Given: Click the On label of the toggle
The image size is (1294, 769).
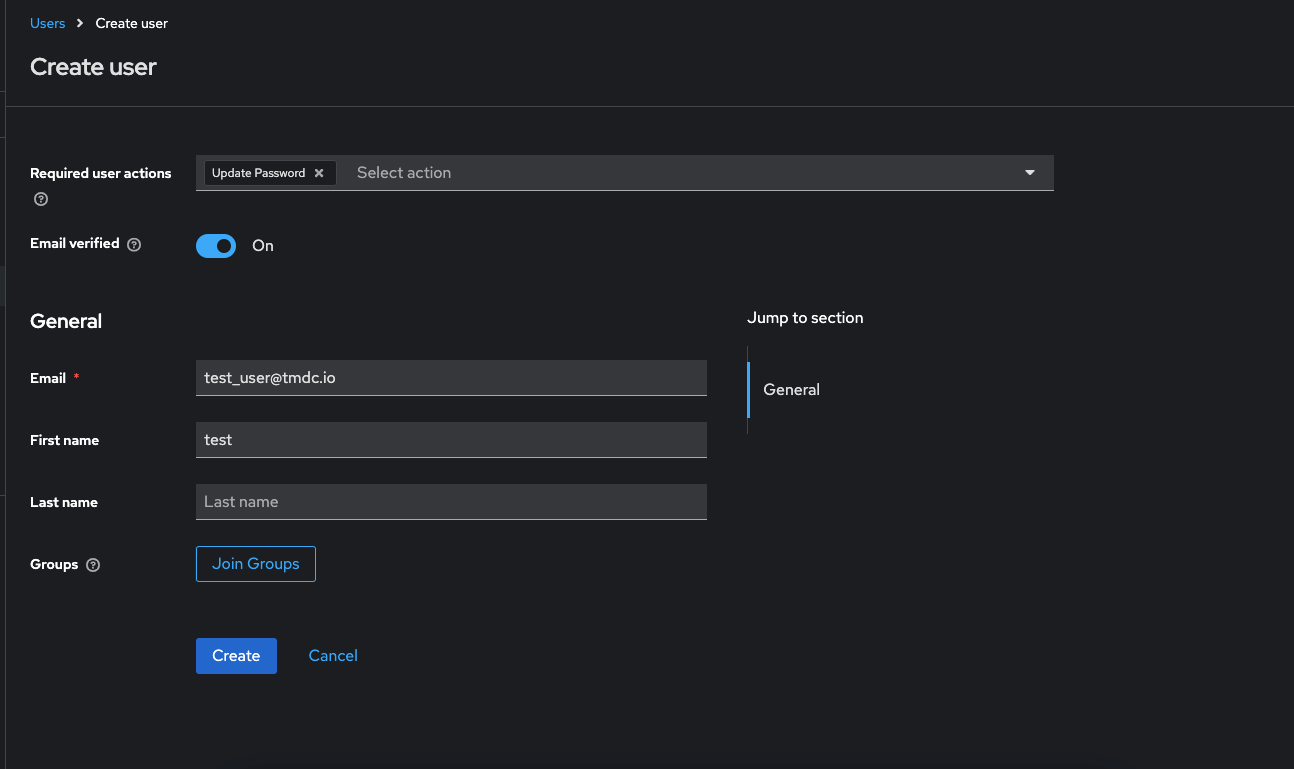Looking at the screenshot, I should click(263, 246).
